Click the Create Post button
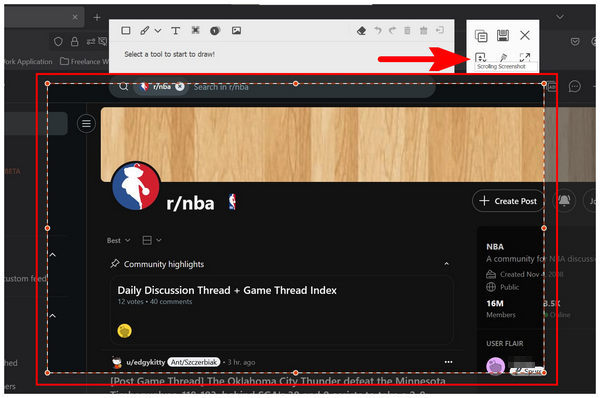Screen dimensions: 600x398 pyautogui.click(x=509, y=201)
